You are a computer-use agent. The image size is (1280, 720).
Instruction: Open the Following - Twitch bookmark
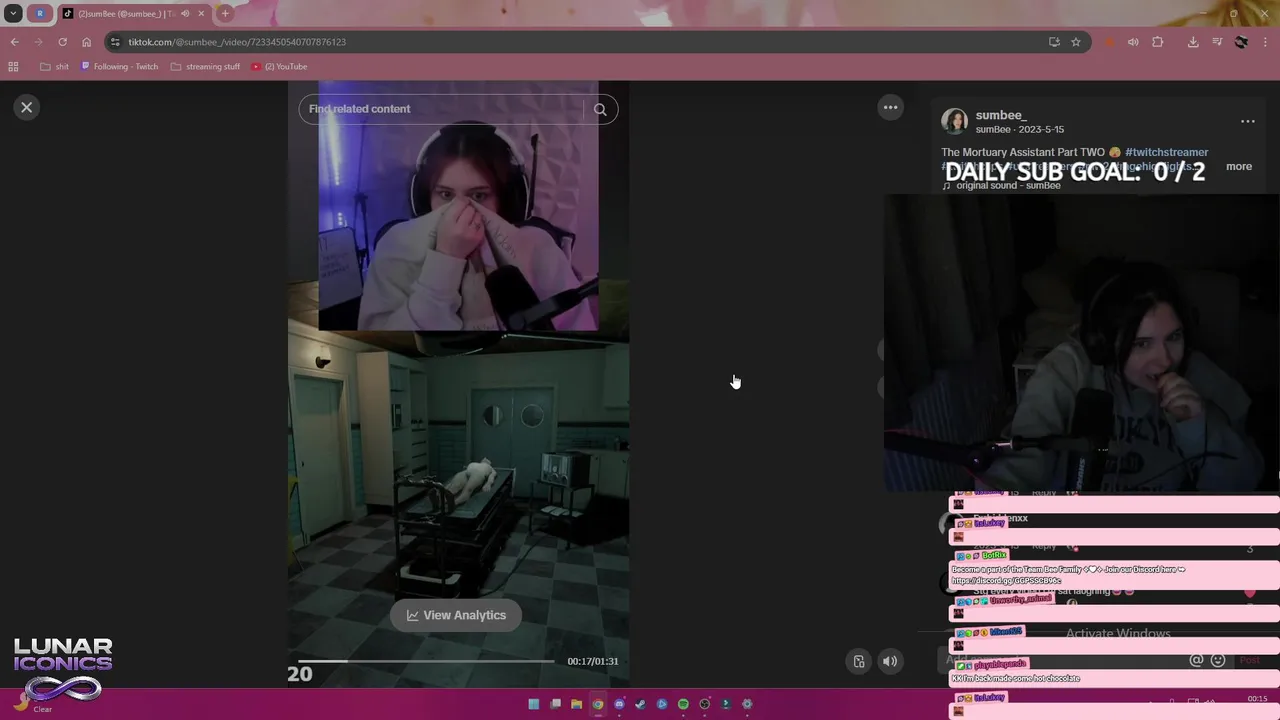click(x=119, y=67)
